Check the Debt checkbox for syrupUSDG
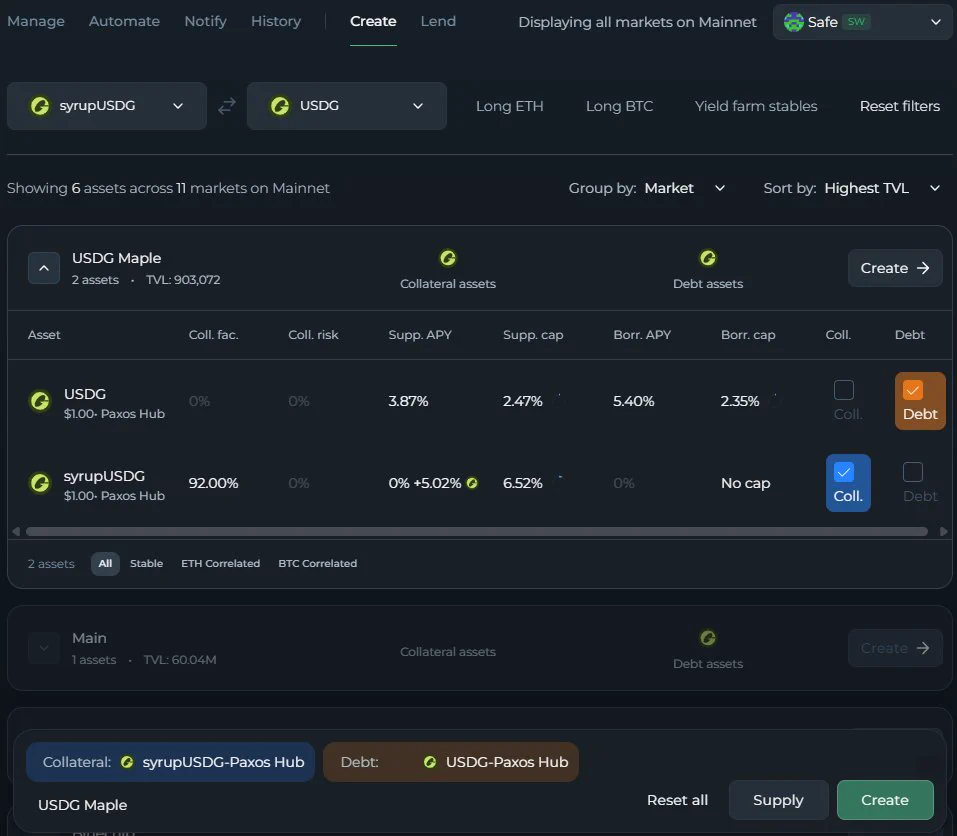 pyautogui.click(x=912, y=472)
